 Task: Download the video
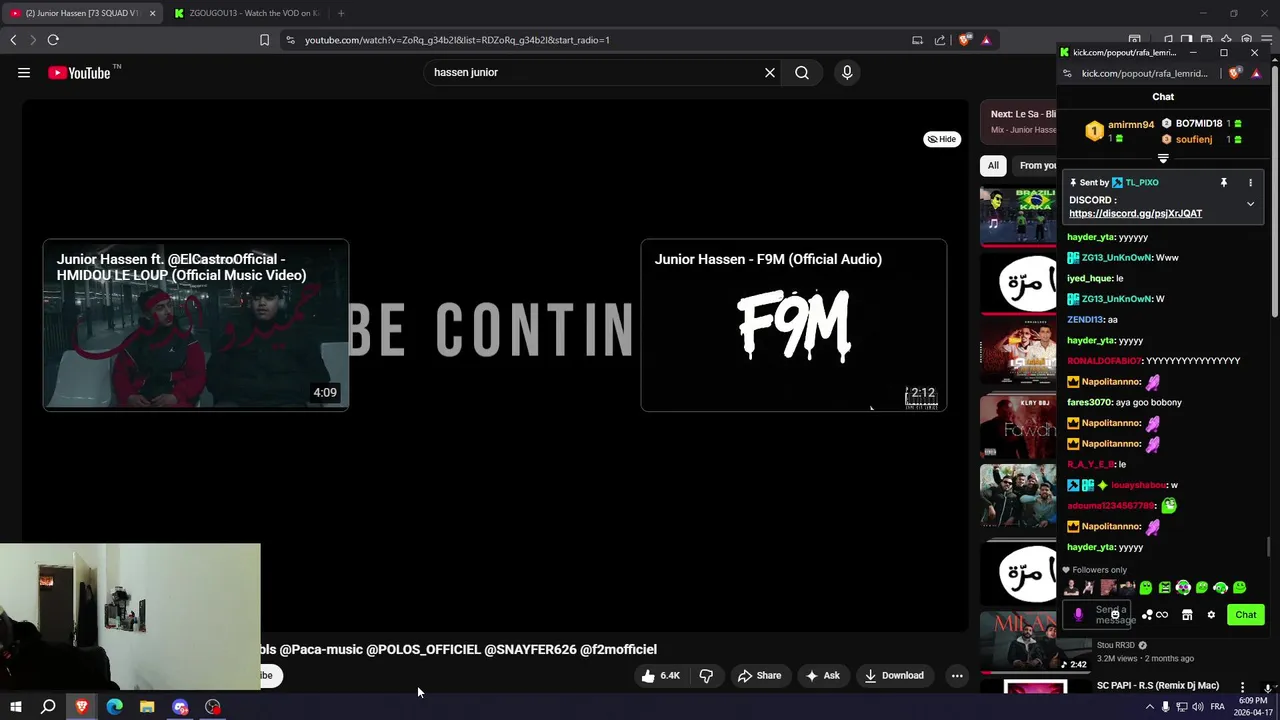(x=894, y=676)
